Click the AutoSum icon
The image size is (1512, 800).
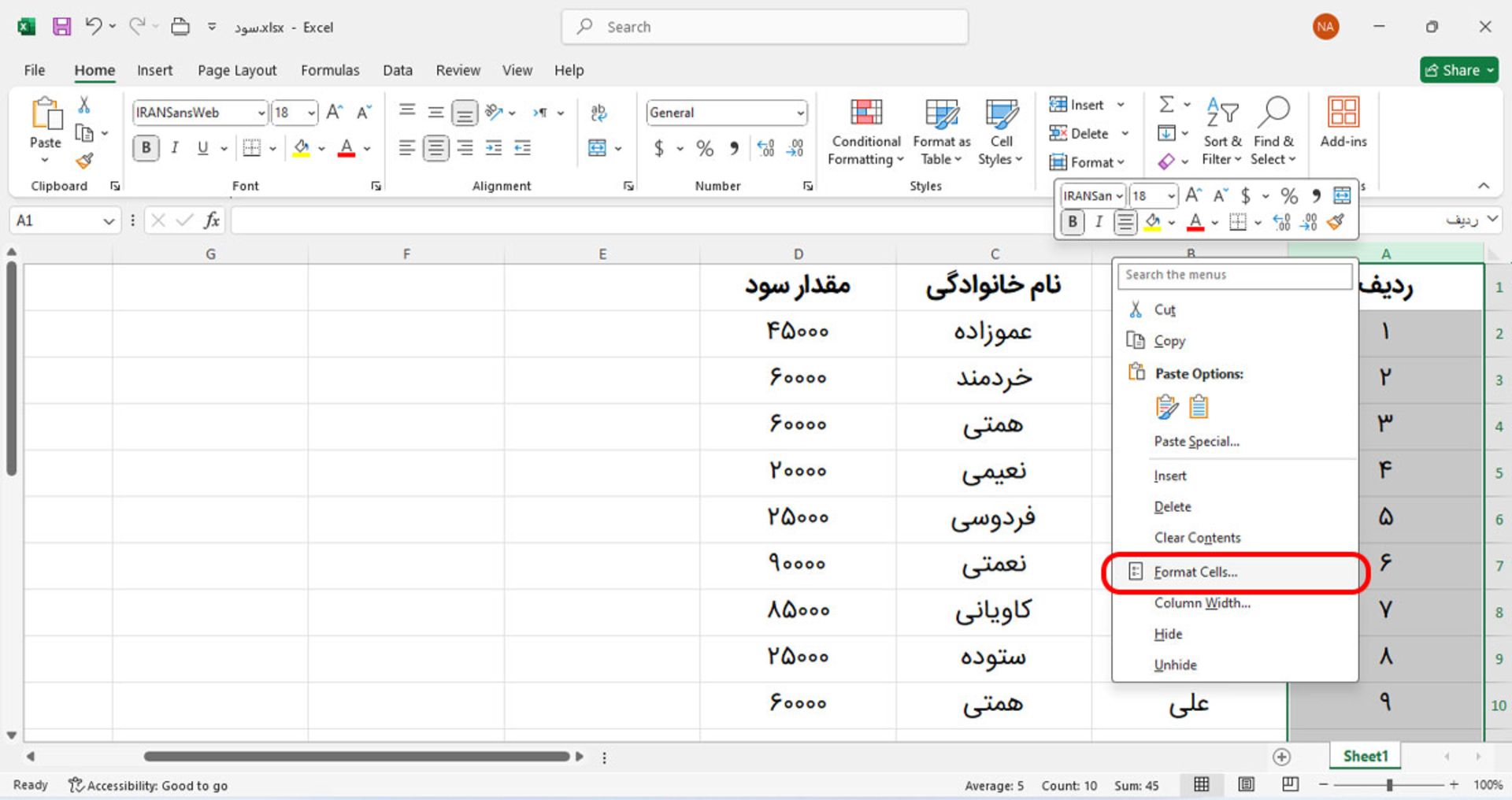click(1168, 103)
